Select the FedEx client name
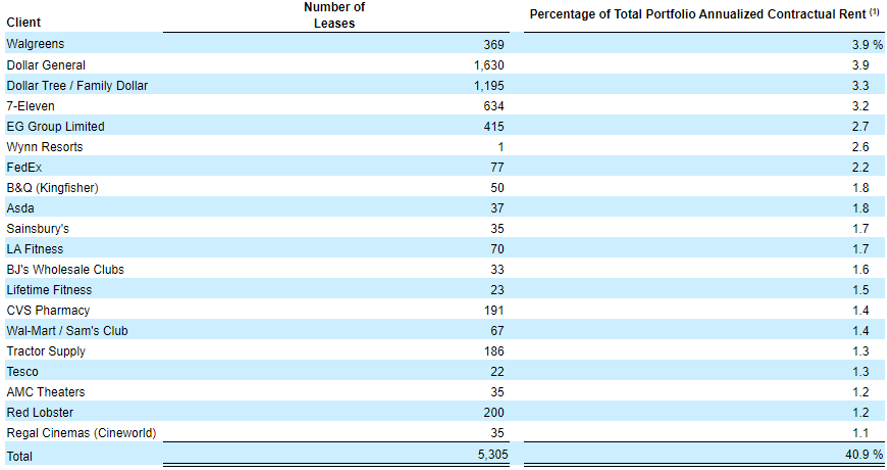Image resolution: width=887 pixels, height=470 pixels. (24, 167)
